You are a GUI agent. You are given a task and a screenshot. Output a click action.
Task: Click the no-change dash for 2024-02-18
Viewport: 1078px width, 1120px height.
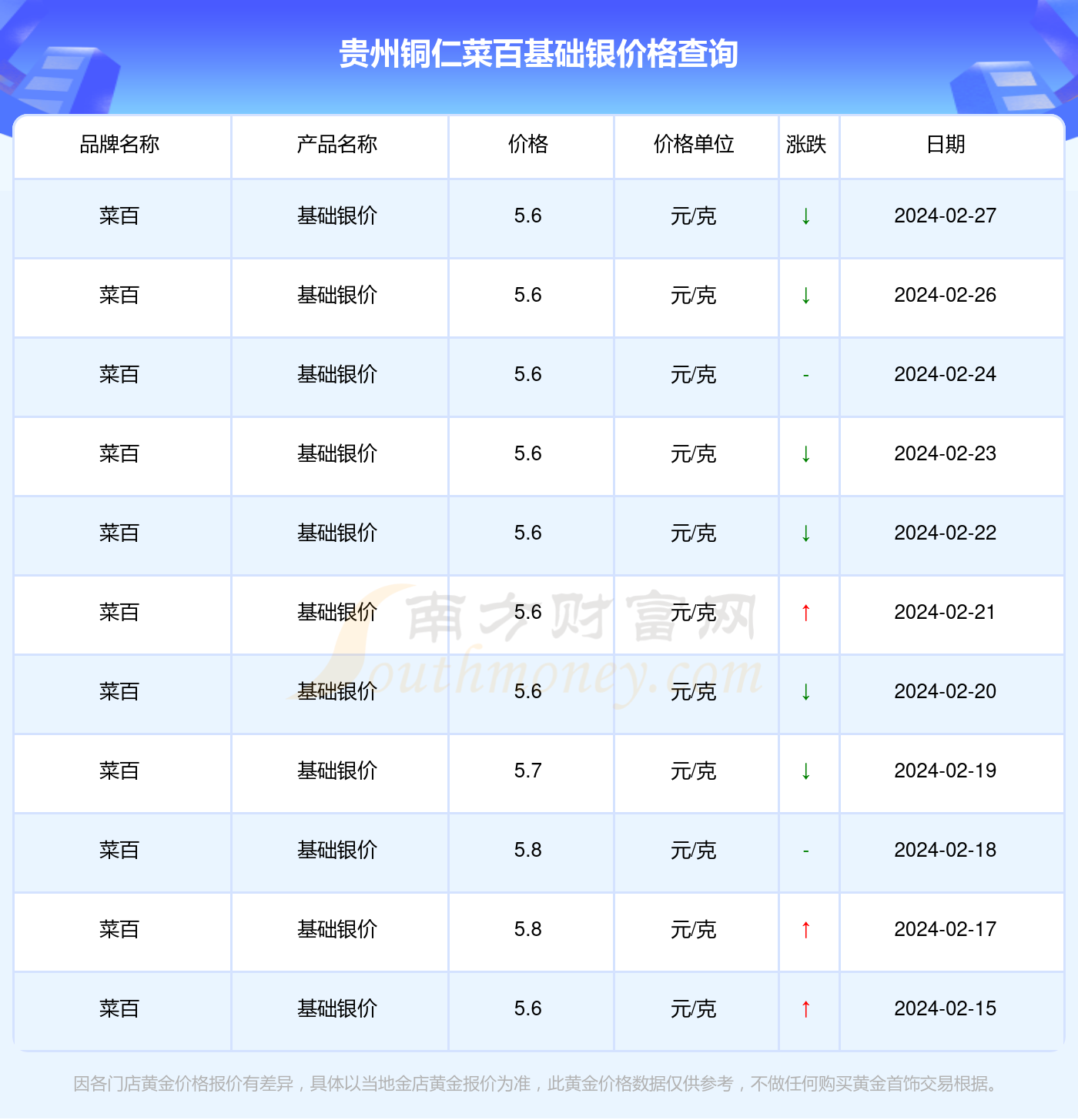coord(806,851)
